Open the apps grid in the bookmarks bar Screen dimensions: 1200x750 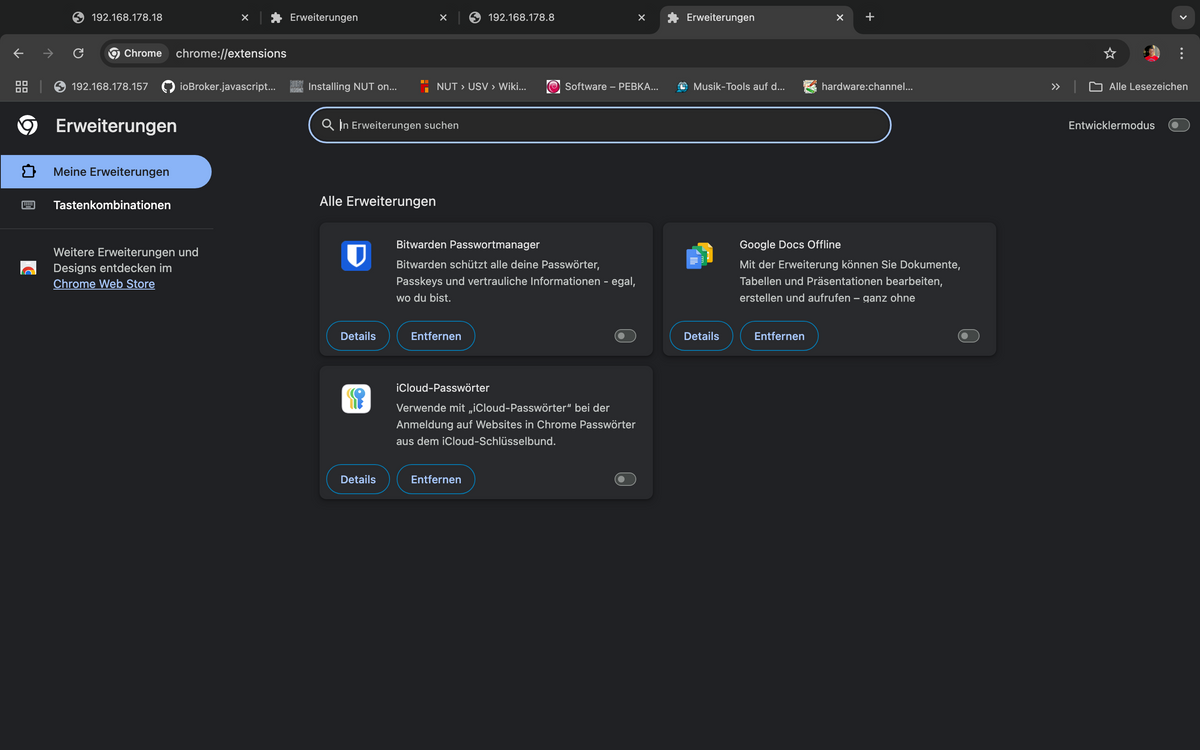click(x=22, y=86)
